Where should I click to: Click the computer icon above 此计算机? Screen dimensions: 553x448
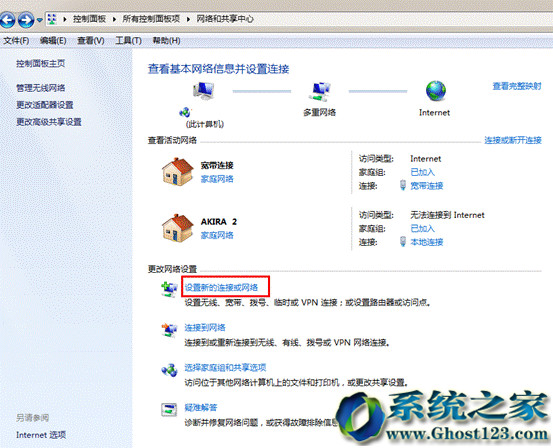[x=203, y=90]
